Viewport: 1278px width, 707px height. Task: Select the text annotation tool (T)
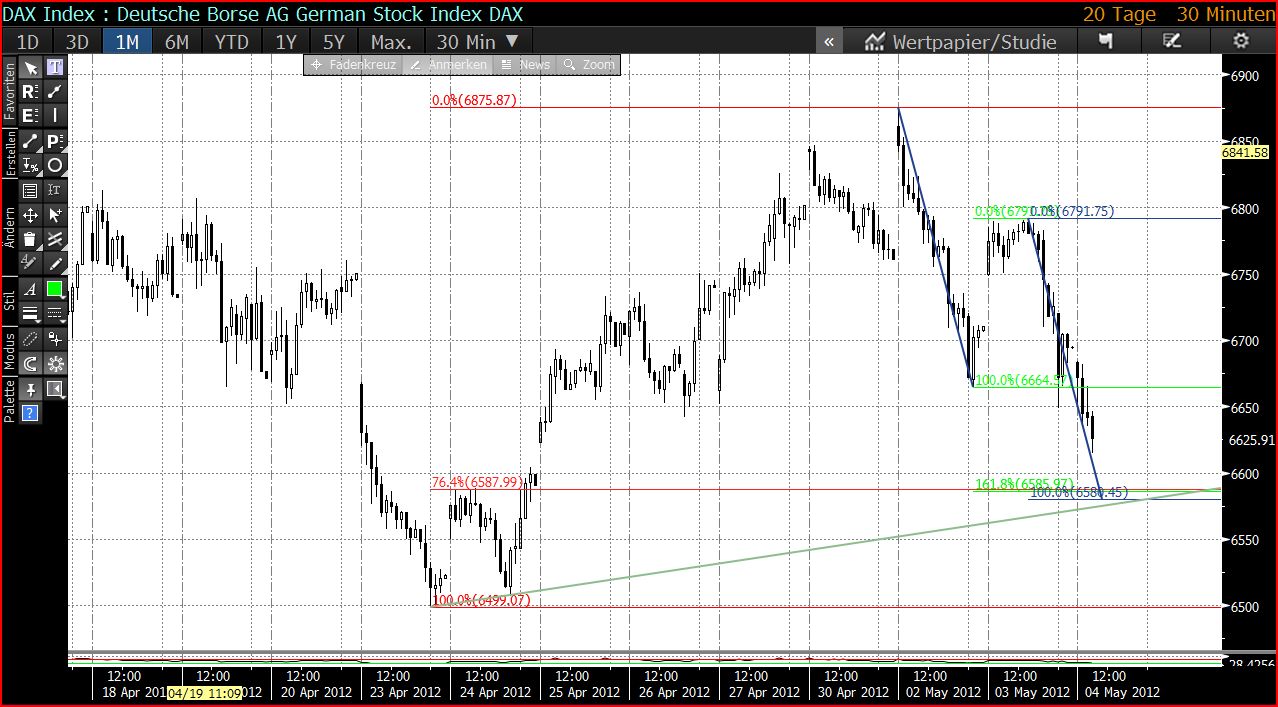[x=53, y=68]
